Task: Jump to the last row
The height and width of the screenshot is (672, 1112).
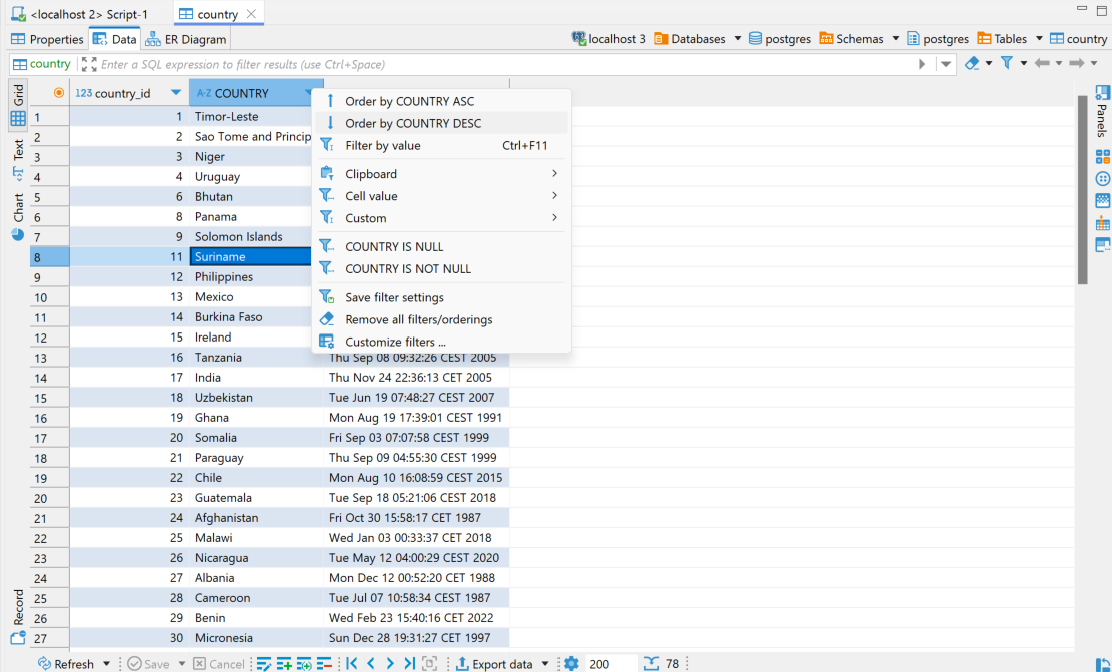Action: [412, 663]
